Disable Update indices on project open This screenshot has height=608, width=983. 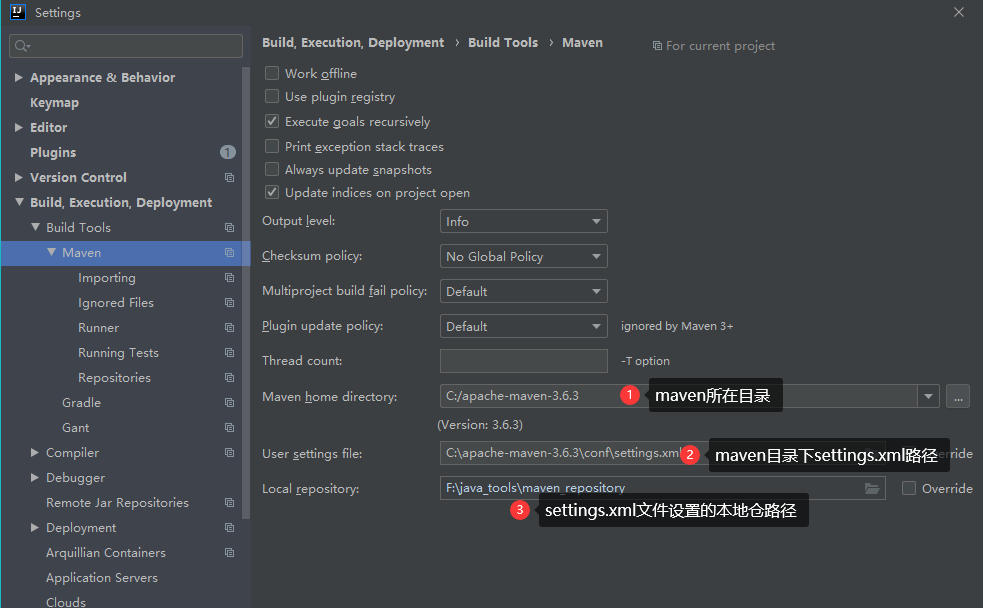tap(272, 192)
